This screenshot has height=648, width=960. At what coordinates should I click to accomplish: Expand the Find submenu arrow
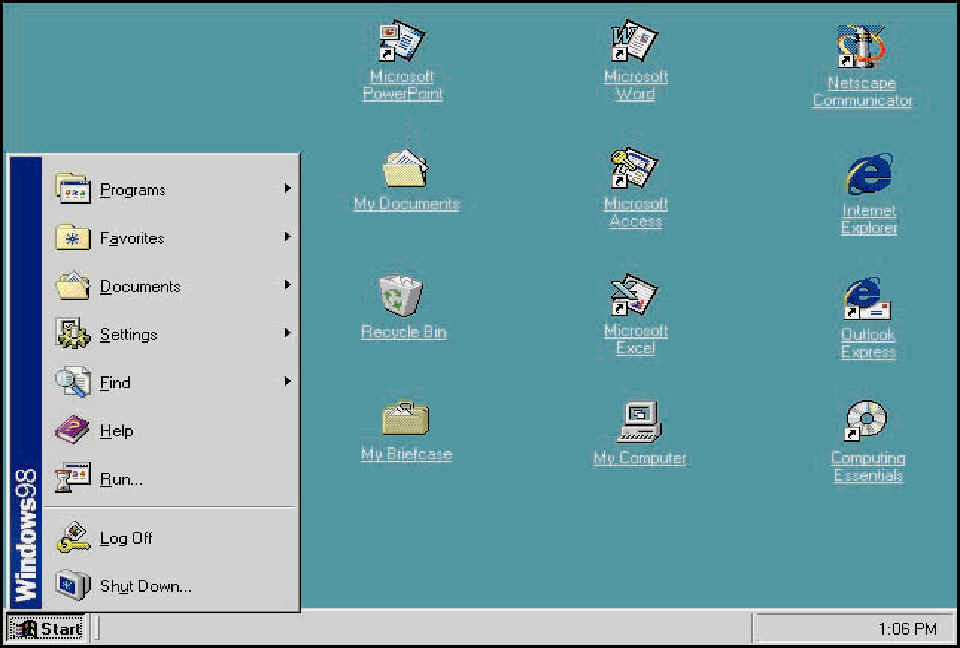tap(287, 382)
